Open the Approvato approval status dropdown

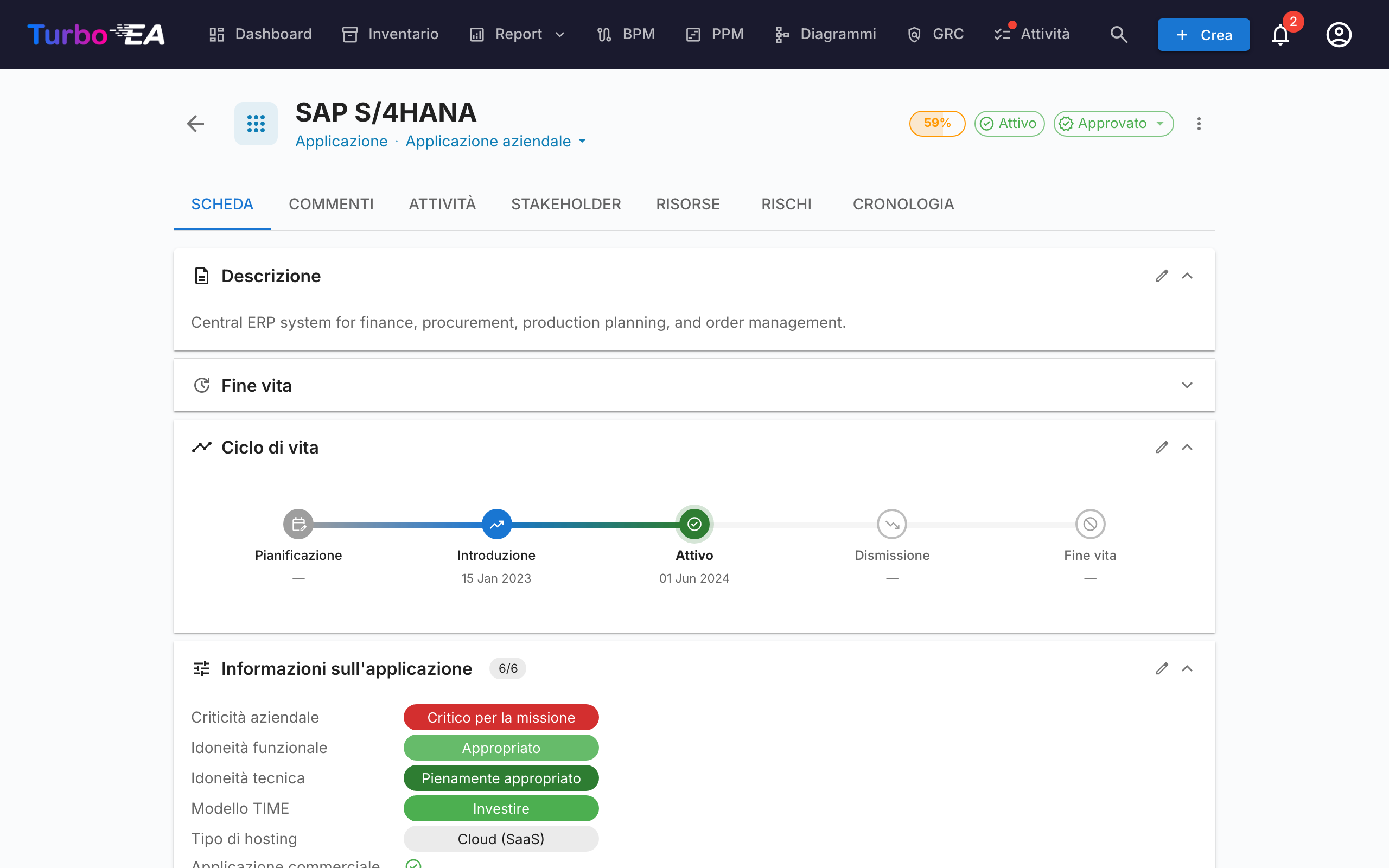[x=1113, y=124]
